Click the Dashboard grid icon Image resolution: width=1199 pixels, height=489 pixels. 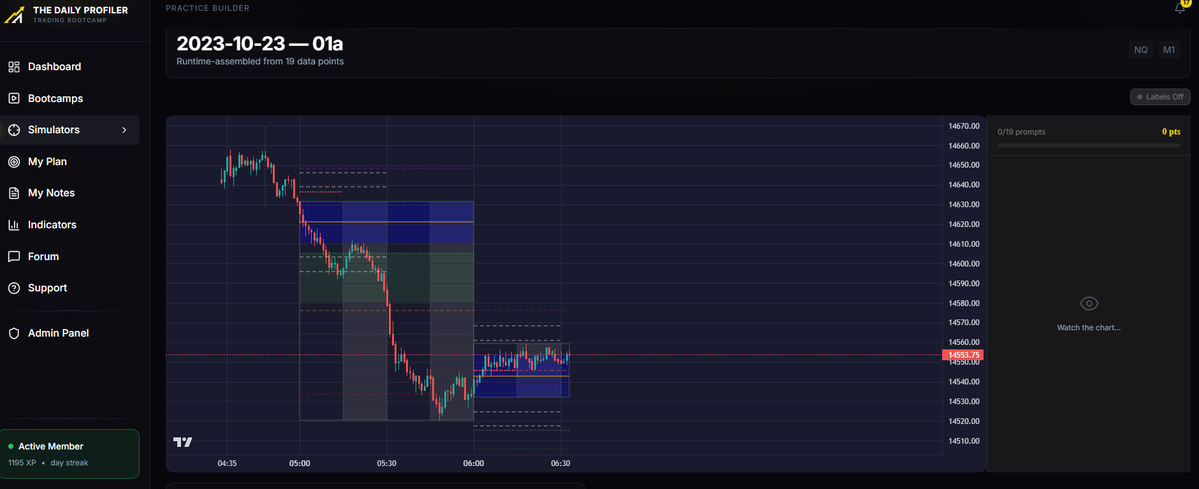[x=14, y=67]
